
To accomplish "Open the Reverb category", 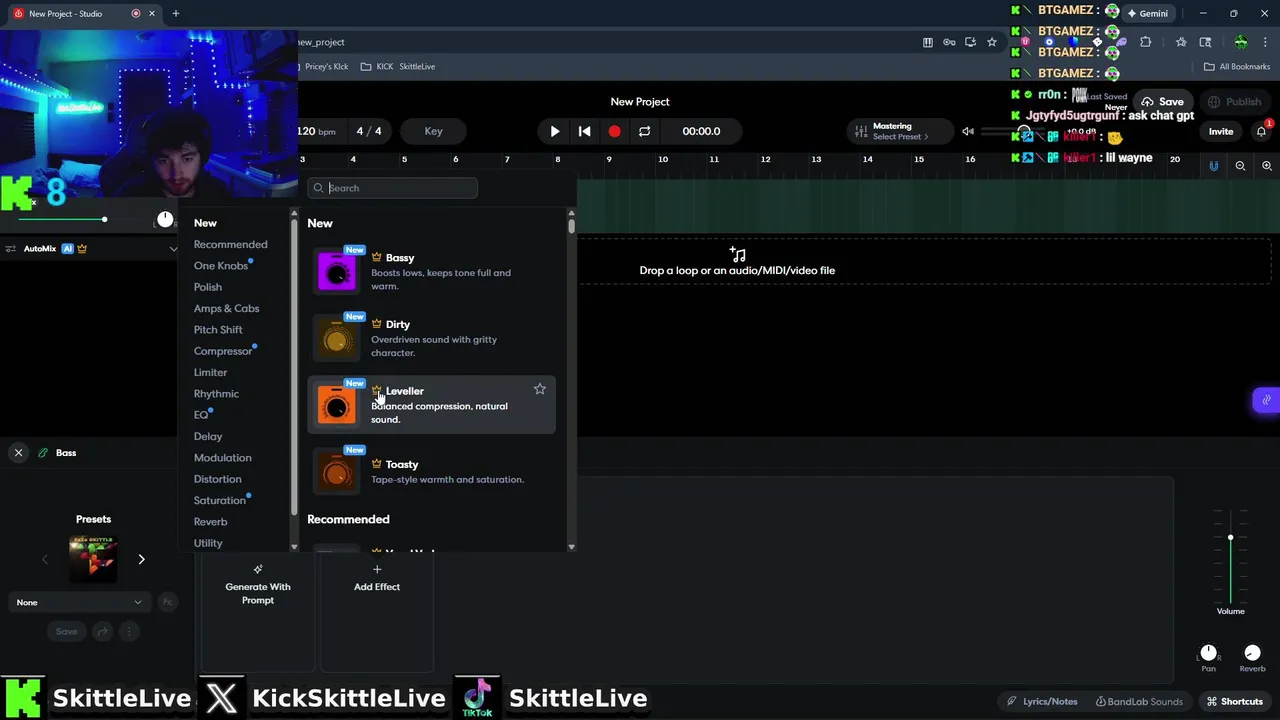I will coord(210,522).
